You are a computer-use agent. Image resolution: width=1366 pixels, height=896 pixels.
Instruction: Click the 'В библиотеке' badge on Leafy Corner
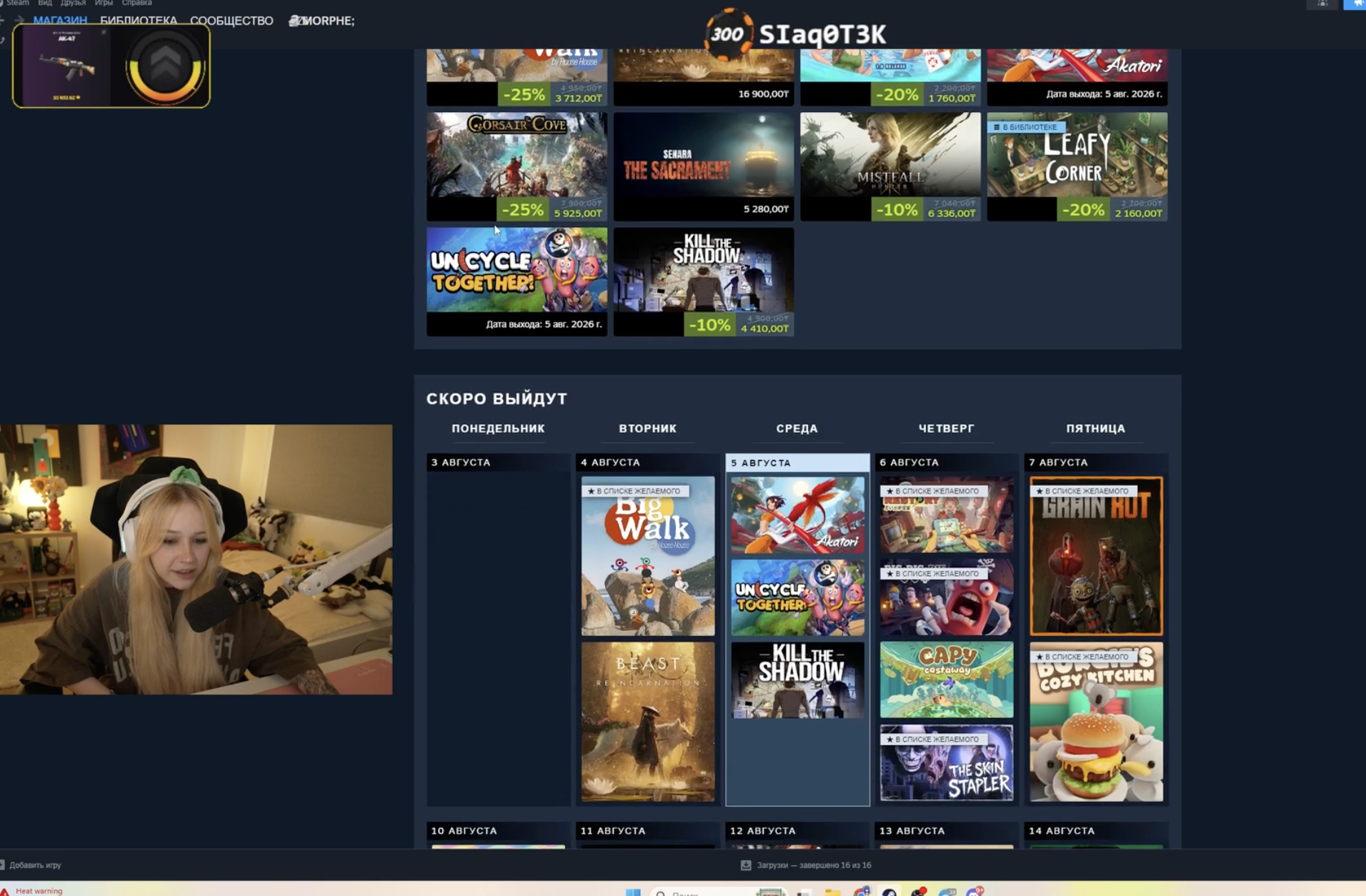pyautogui.click(x=1026, y=127)
